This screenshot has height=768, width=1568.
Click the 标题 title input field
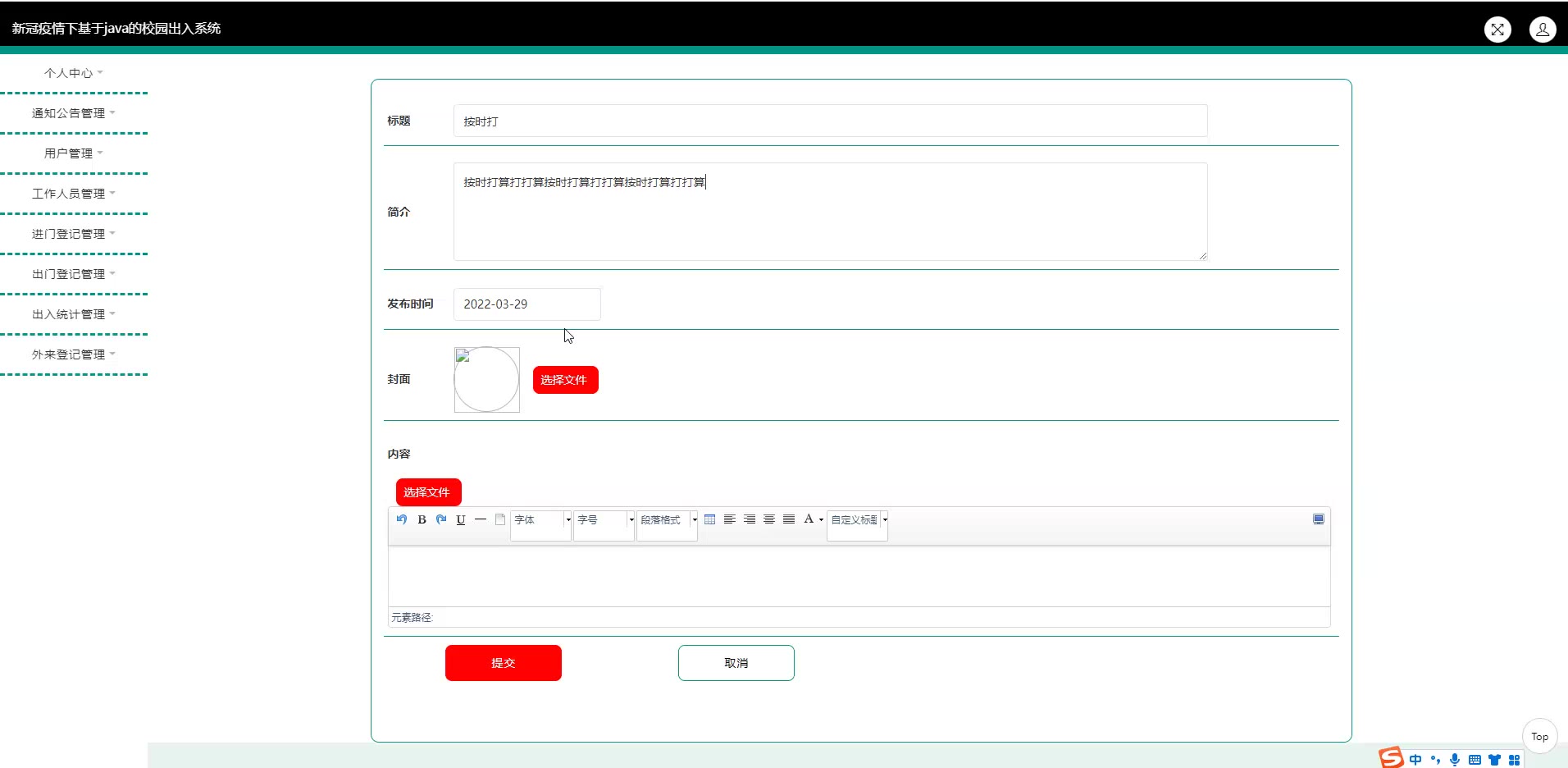point(830,121)
